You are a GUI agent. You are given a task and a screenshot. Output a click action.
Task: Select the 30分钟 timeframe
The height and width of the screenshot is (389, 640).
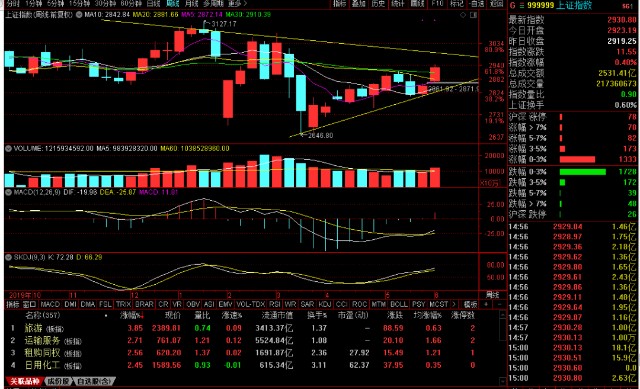point(105,3)
